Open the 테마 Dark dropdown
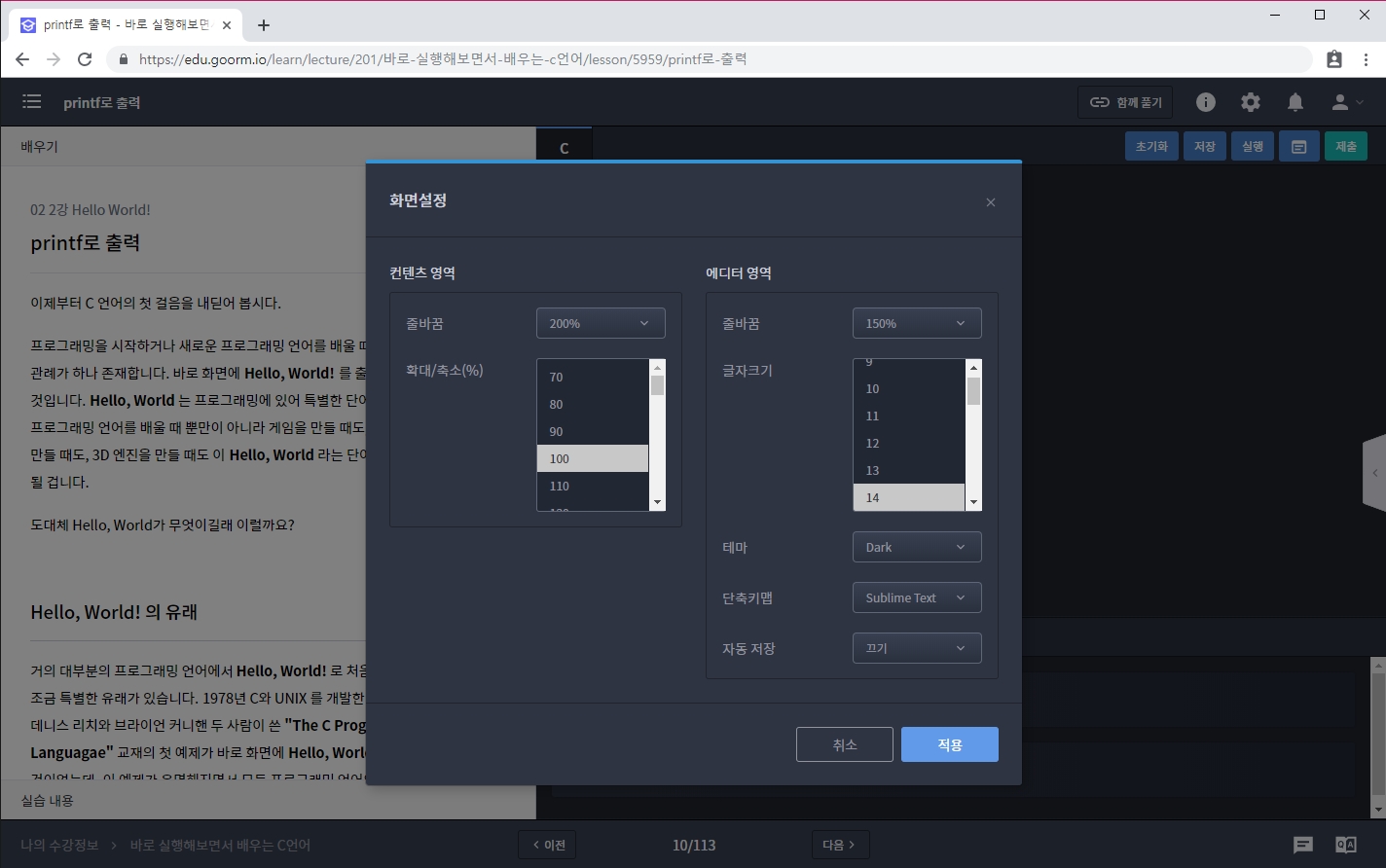 [917, 547]
